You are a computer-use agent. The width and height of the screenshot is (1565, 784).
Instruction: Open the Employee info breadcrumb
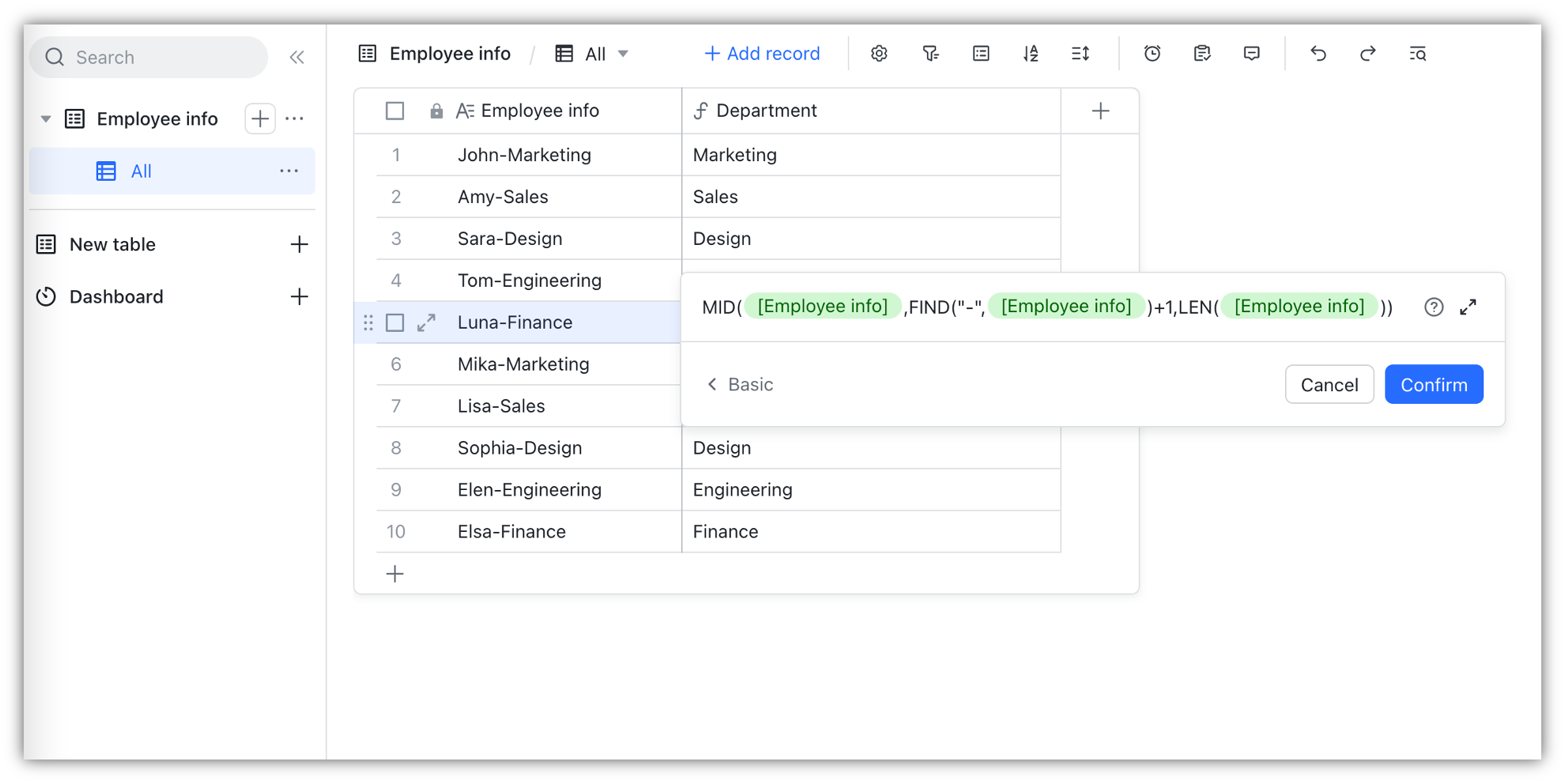[449, 53]
